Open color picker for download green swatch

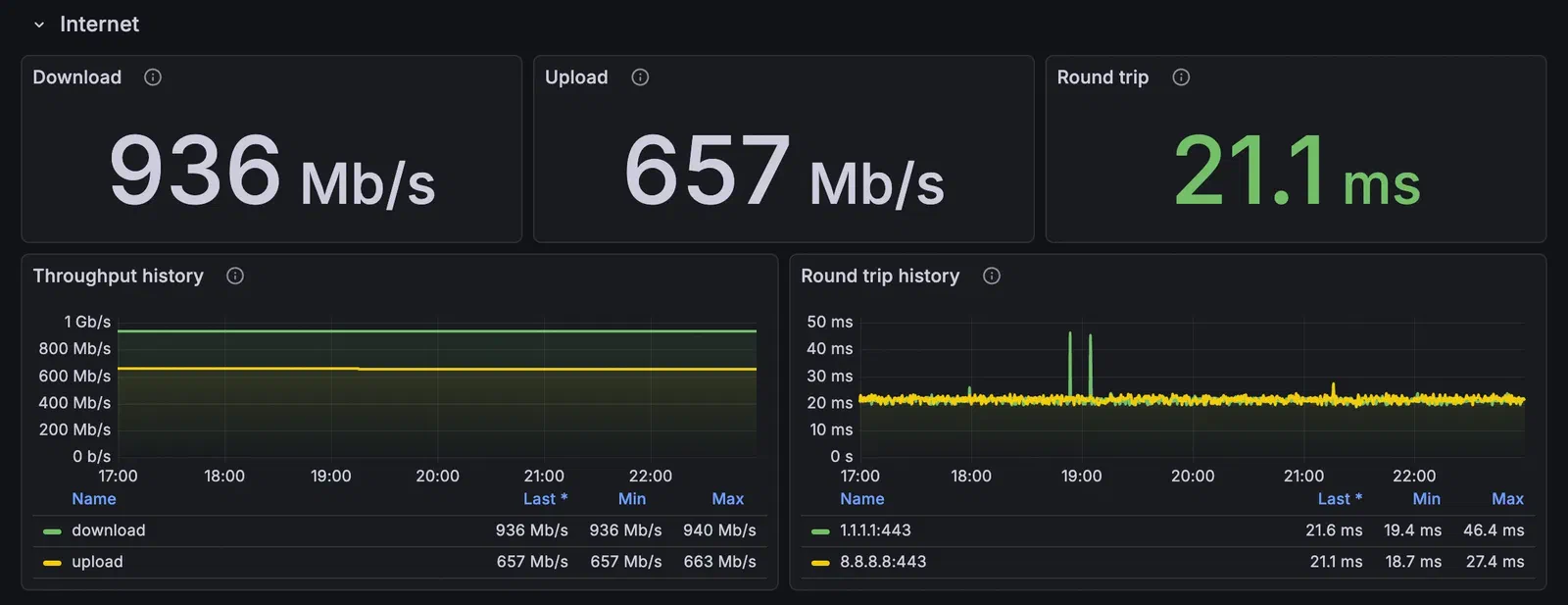pos(53,531)
